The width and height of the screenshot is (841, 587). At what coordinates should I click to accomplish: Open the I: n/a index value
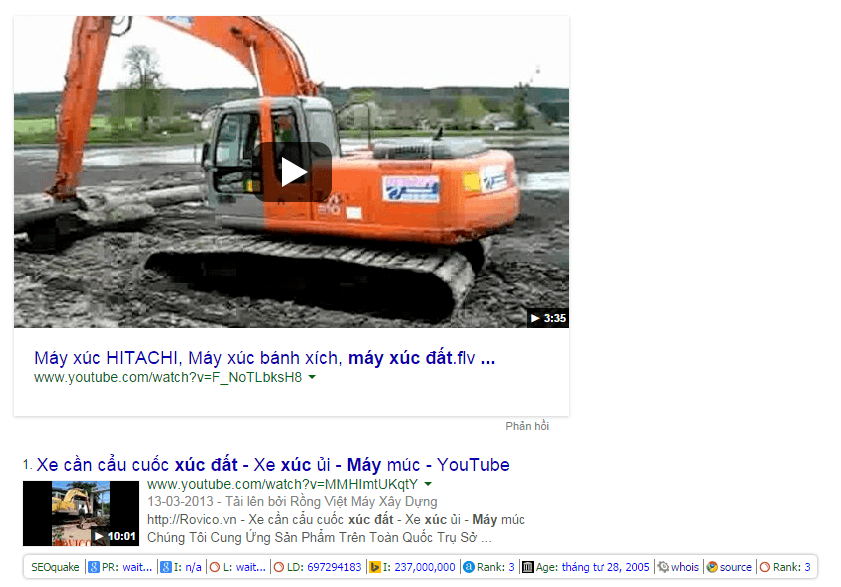(194, 567)
